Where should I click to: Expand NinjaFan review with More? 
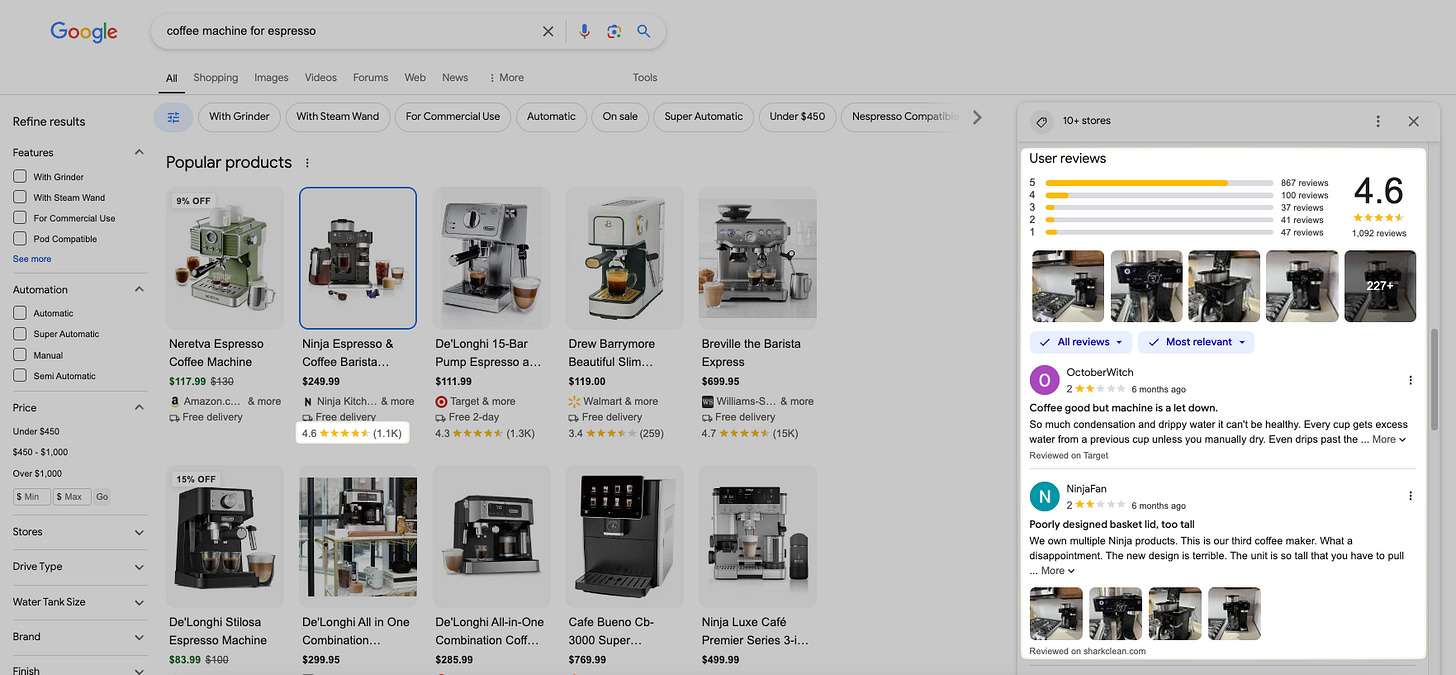[x=1058, y=571]
